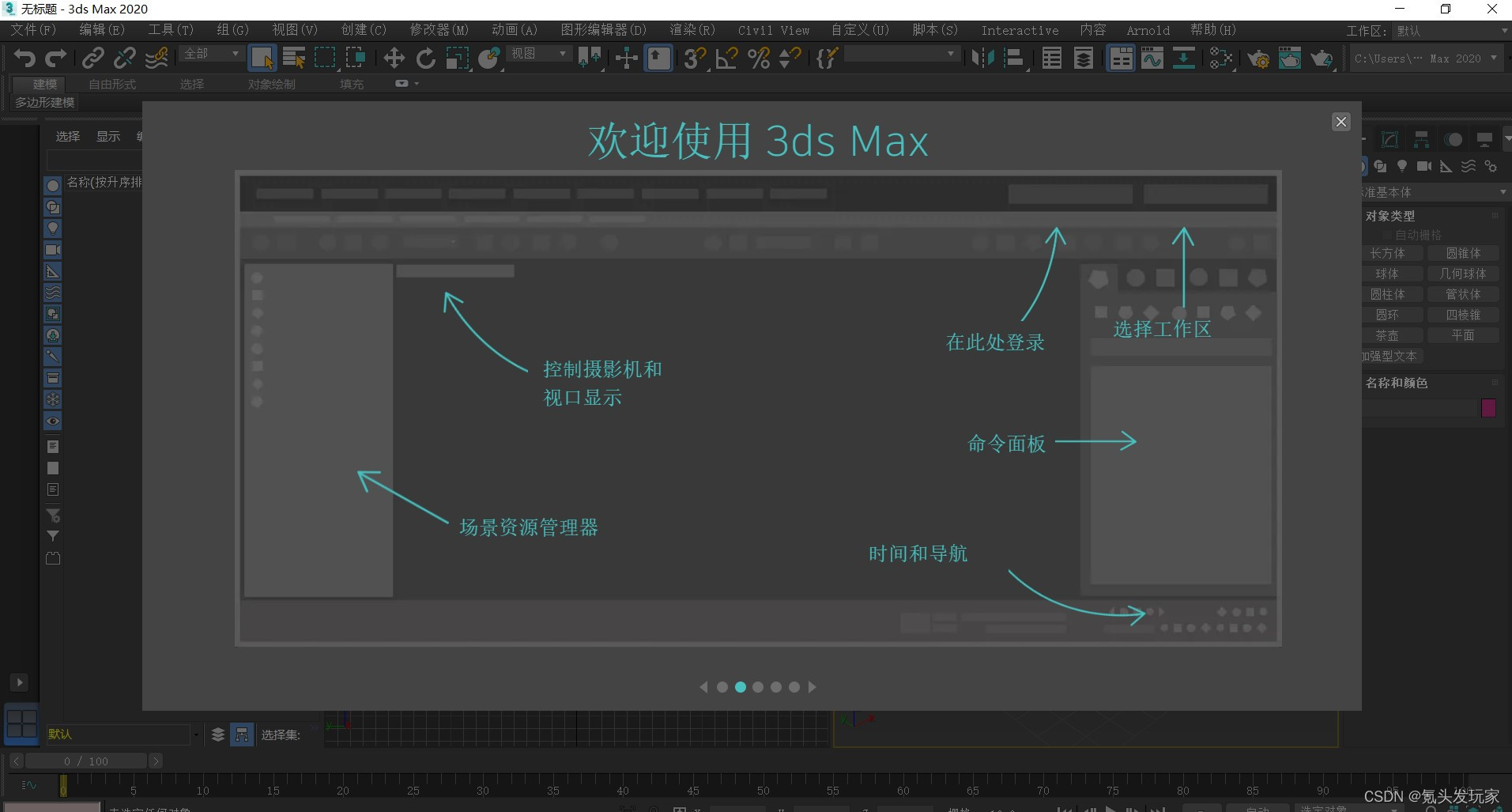Open Select by Name list icon
Screen dimensions: 1512x812
coord(293,58)
